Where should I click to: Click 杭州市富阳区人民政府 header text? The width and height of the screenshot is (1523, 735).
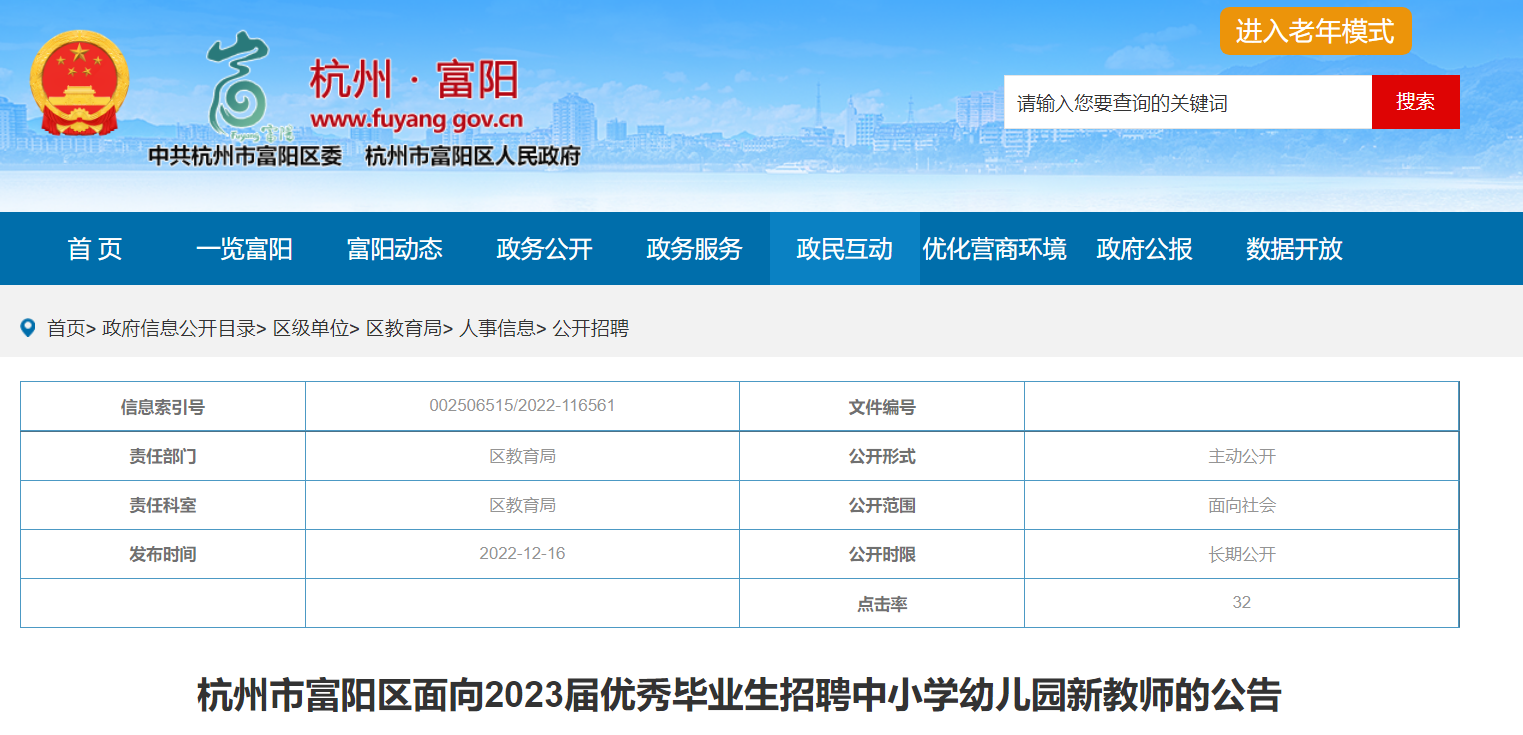[x=473, y=156]
